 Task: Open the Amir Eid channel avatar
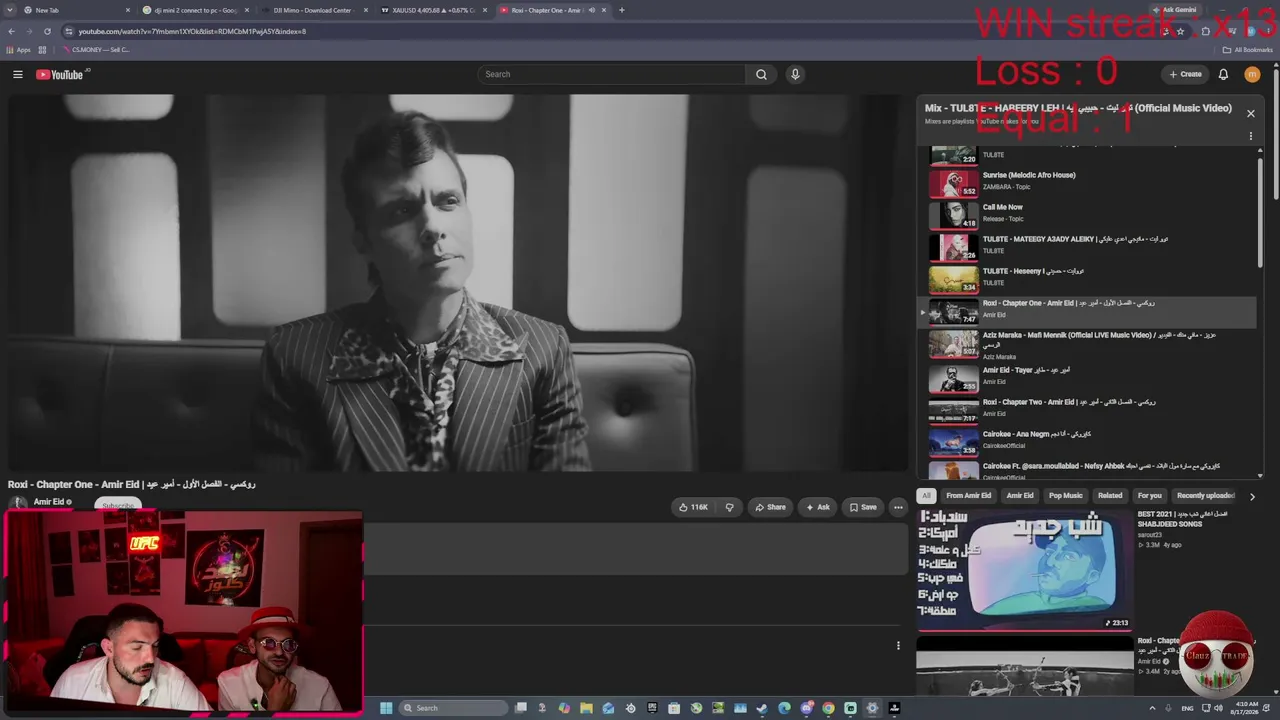coord(18,503)
